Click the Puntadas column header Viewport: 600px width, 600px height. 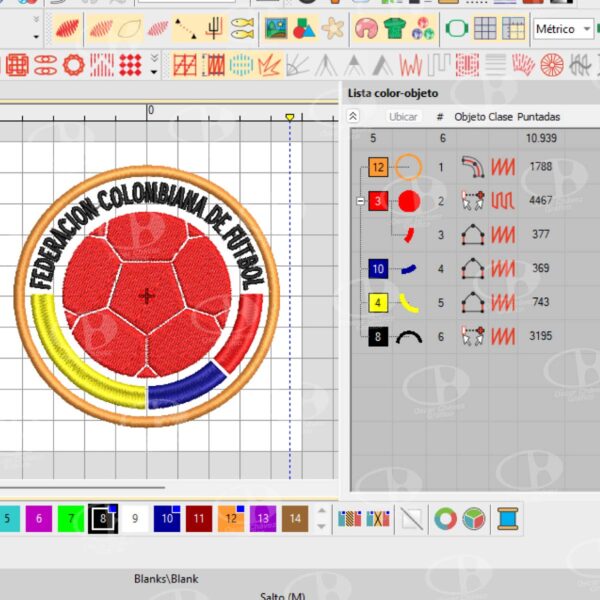pyautogui.click(x=538, y=117)
